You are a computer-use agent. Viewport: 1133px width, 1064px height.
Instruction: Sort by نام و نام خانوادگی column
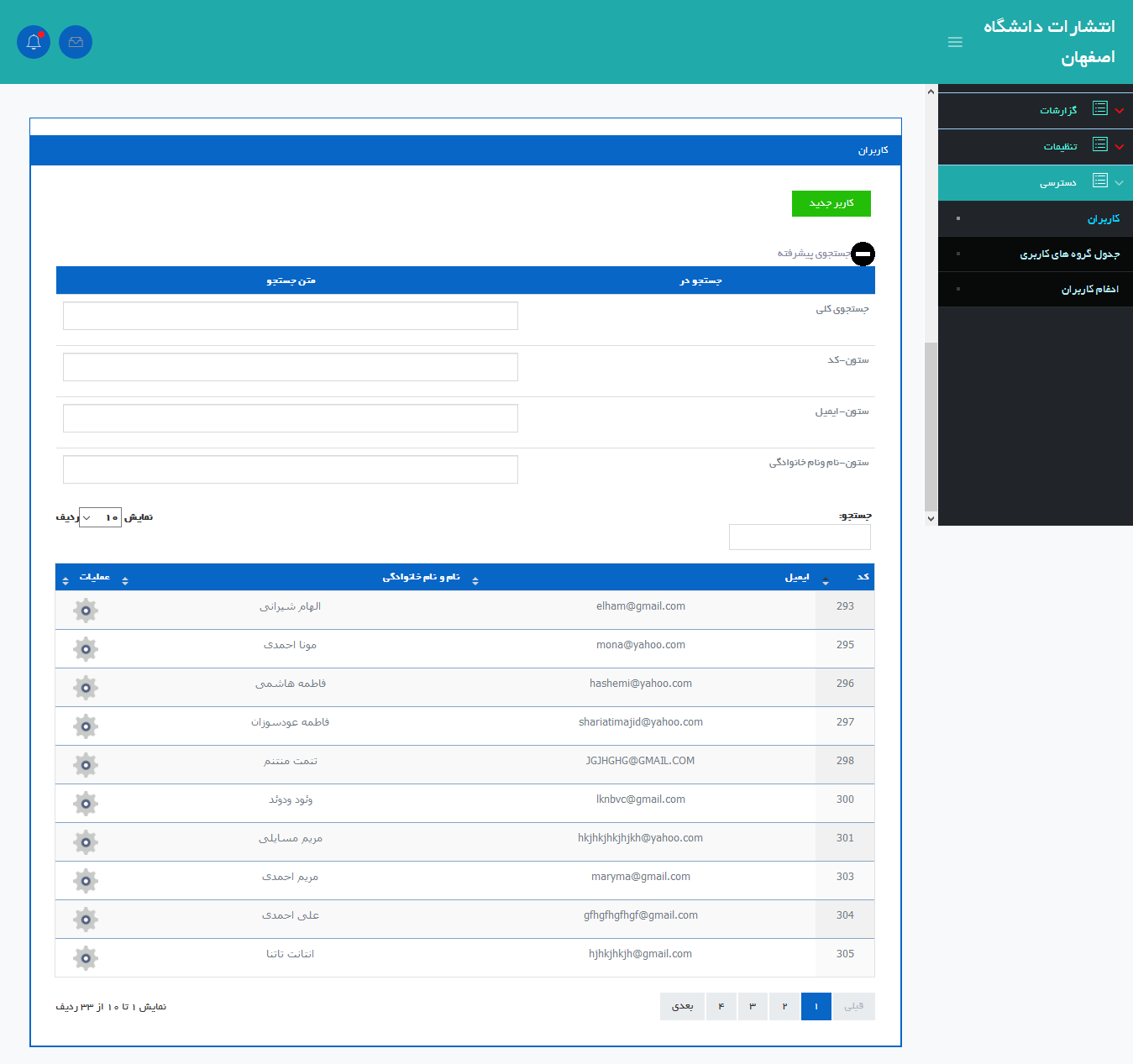(x=422, y=578)
